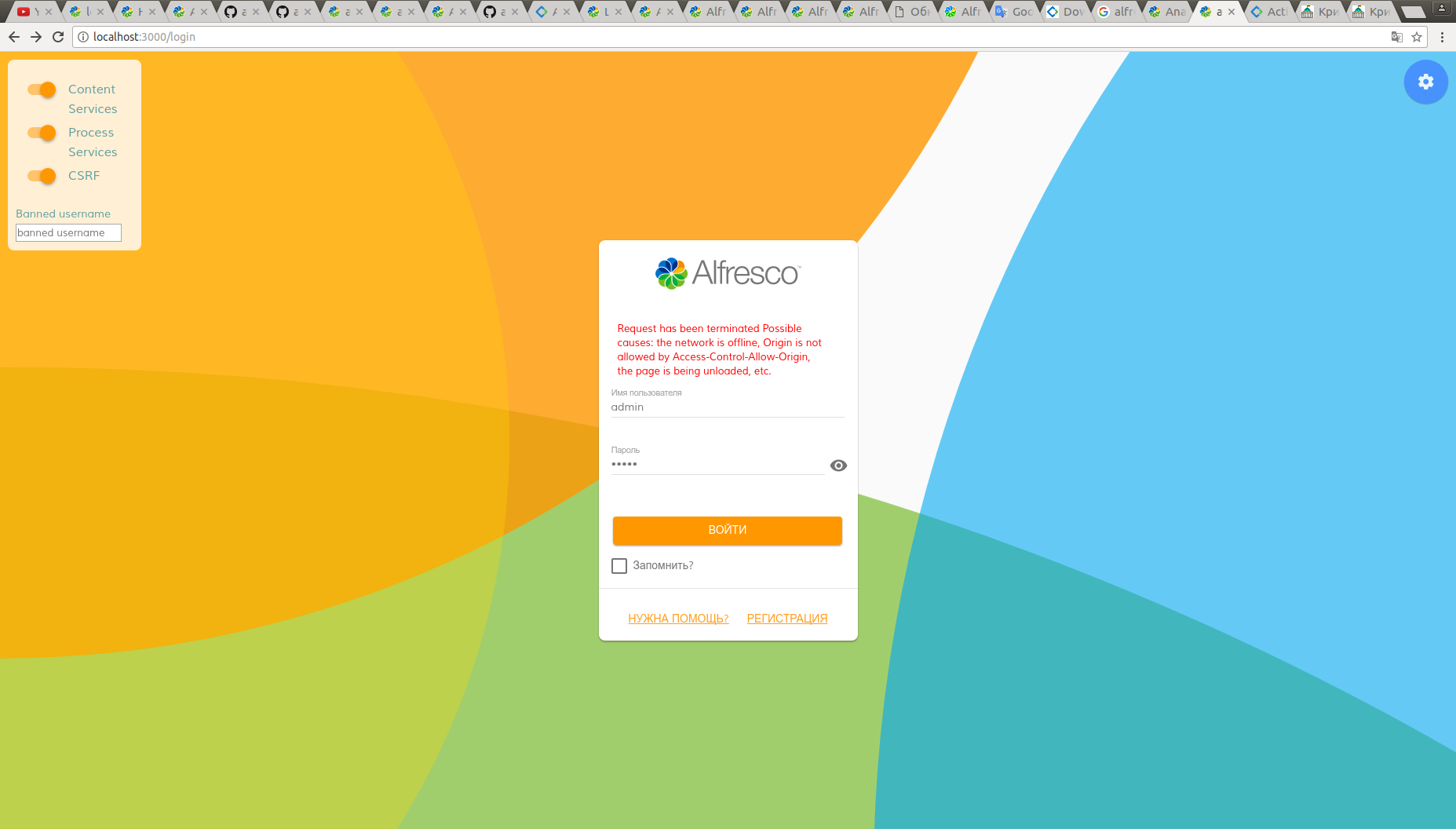Open the blue settings gear button
The height and width of the screenshot is (829, 1456).
[x=1425, y=82]
